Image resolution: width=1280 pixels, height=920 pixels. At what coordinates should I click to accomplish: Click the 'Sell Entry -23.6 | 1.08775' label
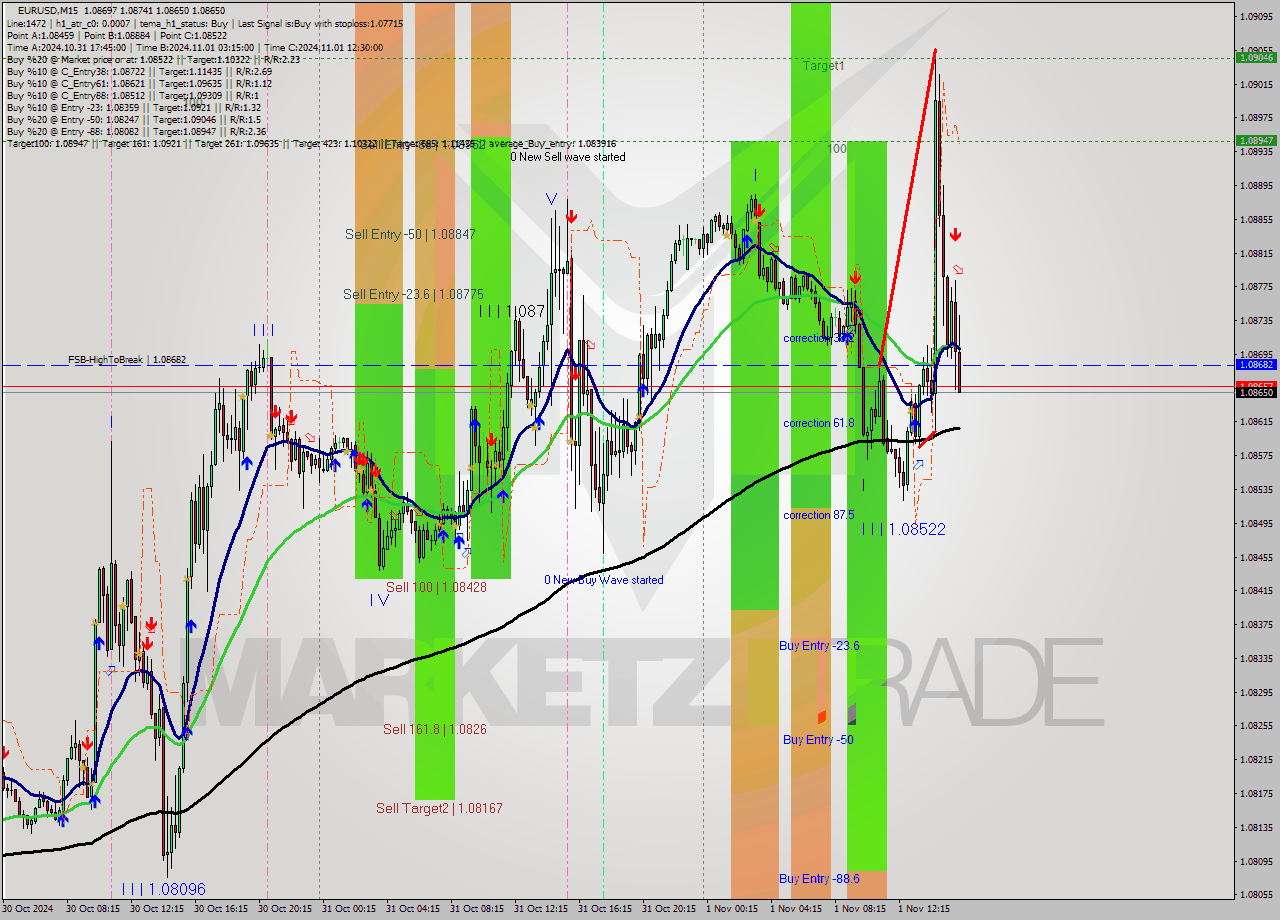point(413,294)
